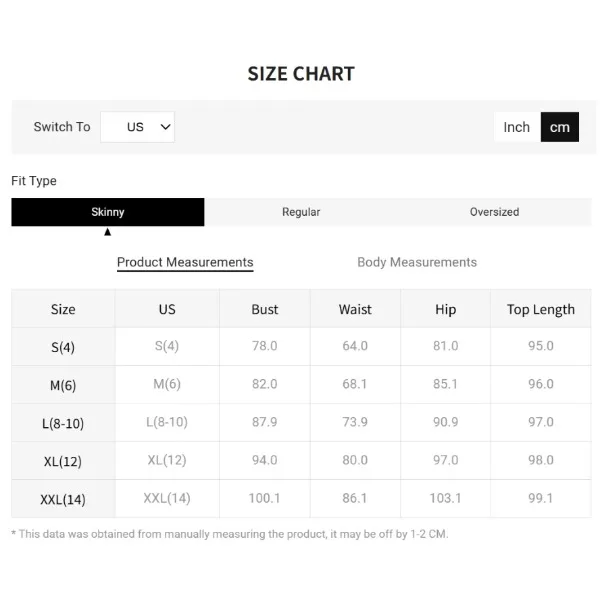Switch to Body Measurements tab
The height and width of the screenshot is (600, 600).
coord(417,262)
